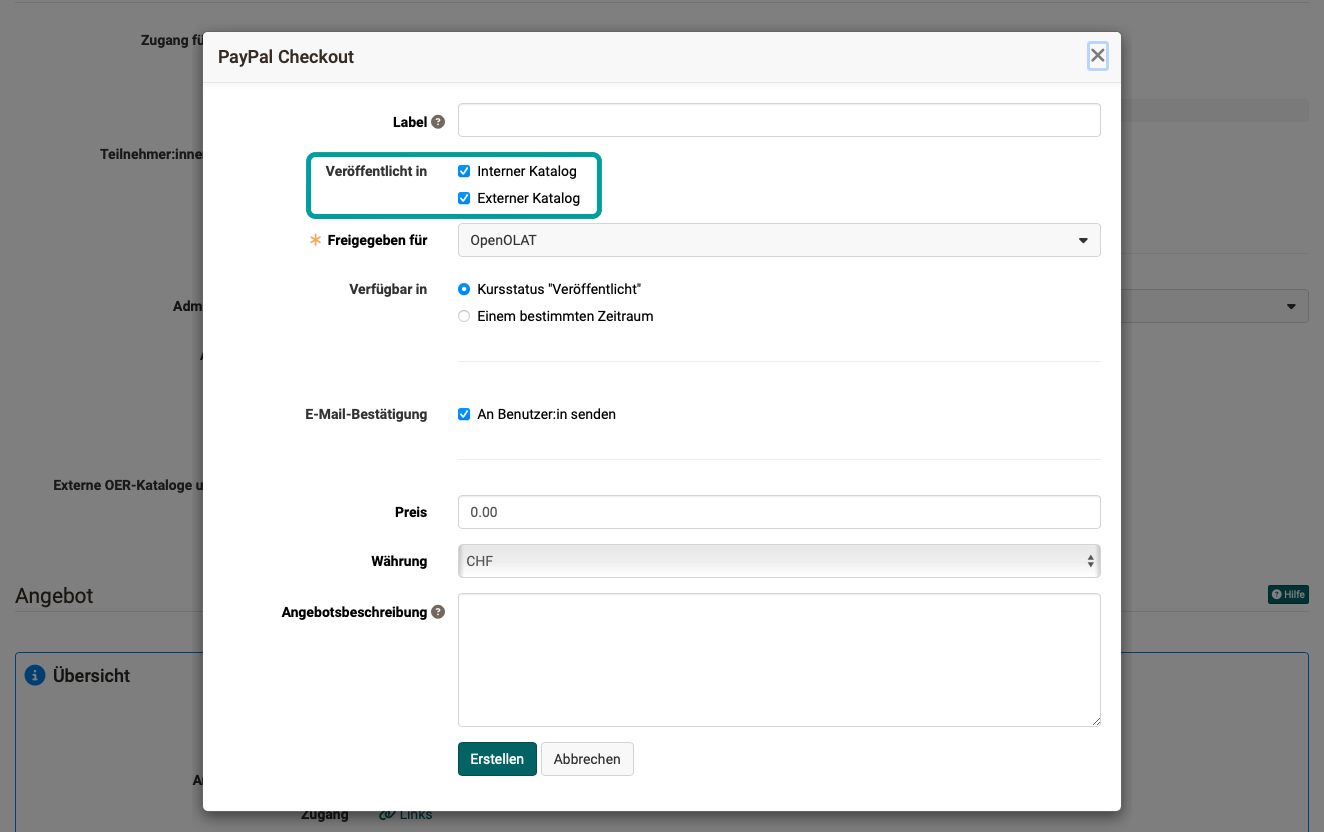Expand the background dropdown behind the dialog
Viewport: 1324px width, 832px height.
tap(1290, 306)
